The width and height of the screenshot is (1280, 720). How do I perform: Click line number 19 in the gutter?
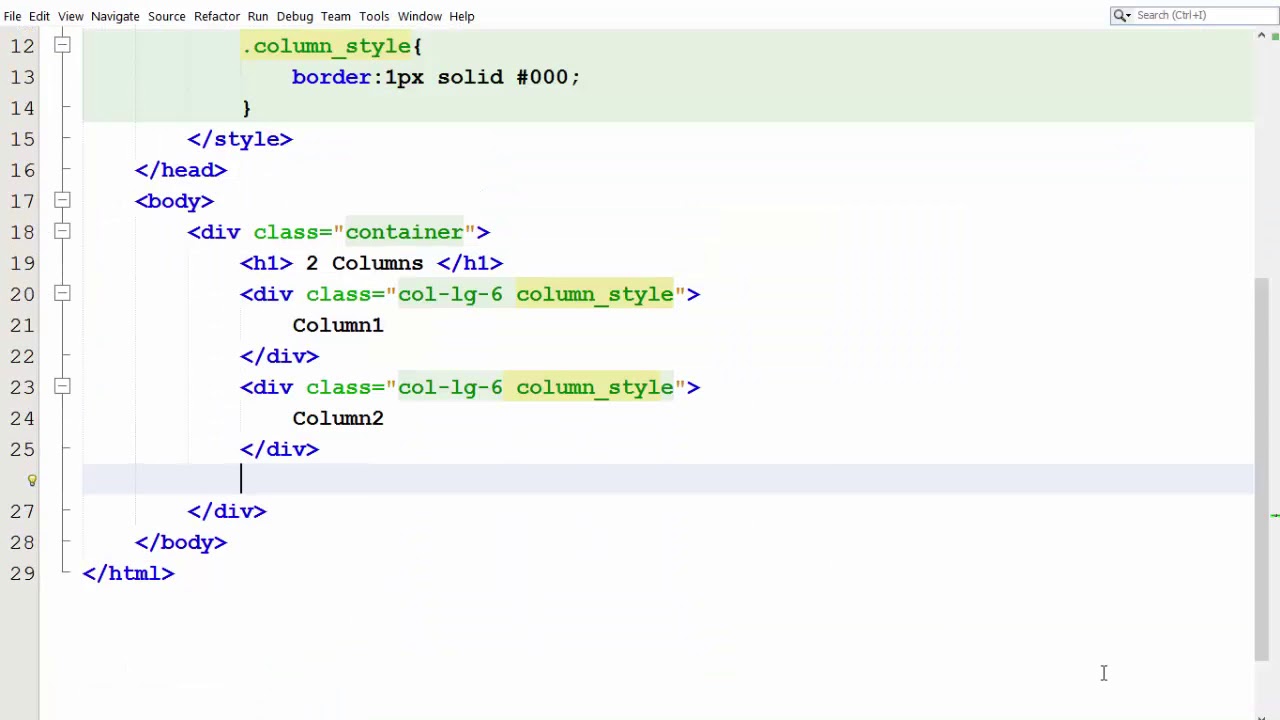[22, 263]
